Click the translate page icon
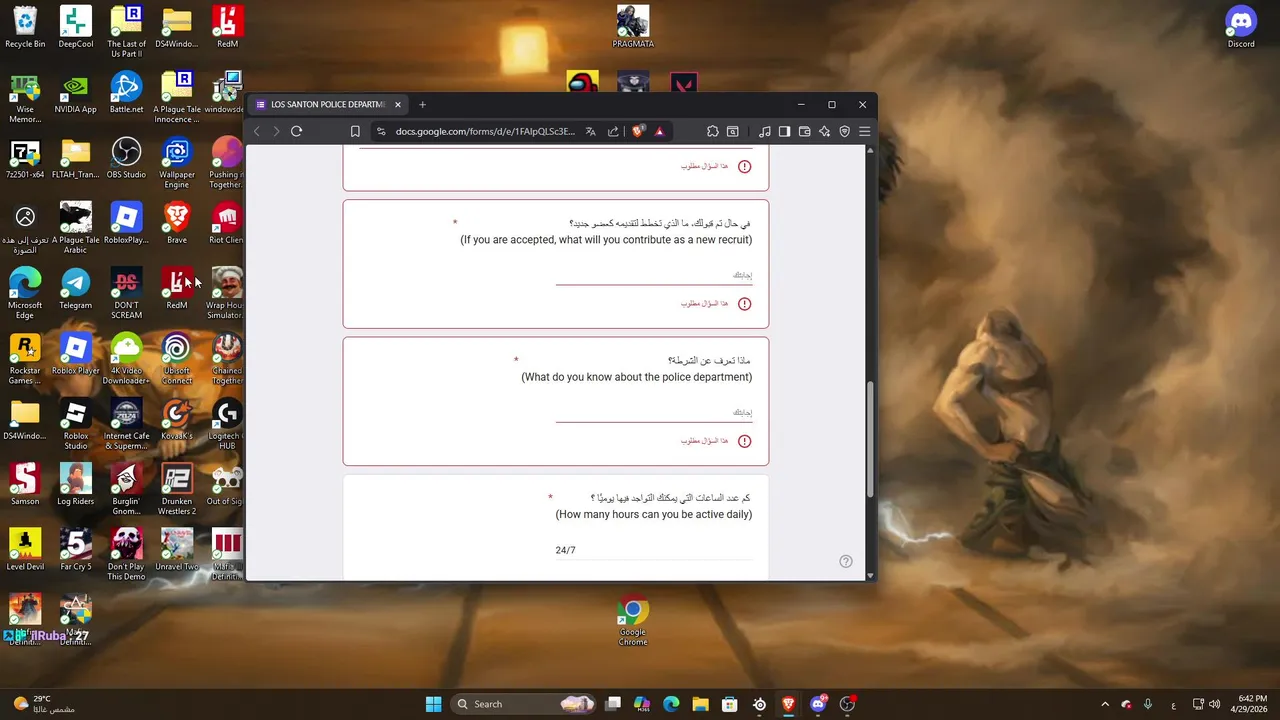The width and height of the screenshot is (1280, 720). click(x=590, y=131)
